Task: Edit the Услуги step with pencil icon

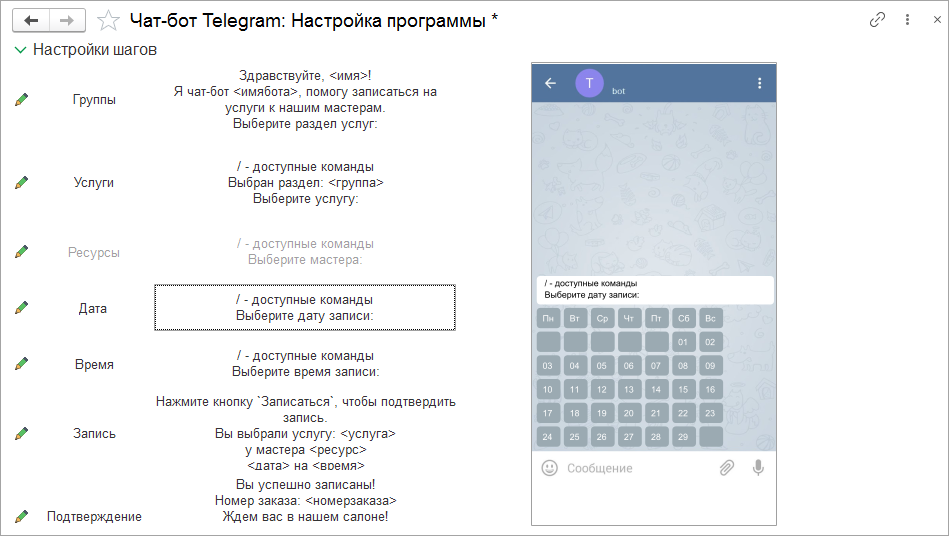Action: pos(21,183)
